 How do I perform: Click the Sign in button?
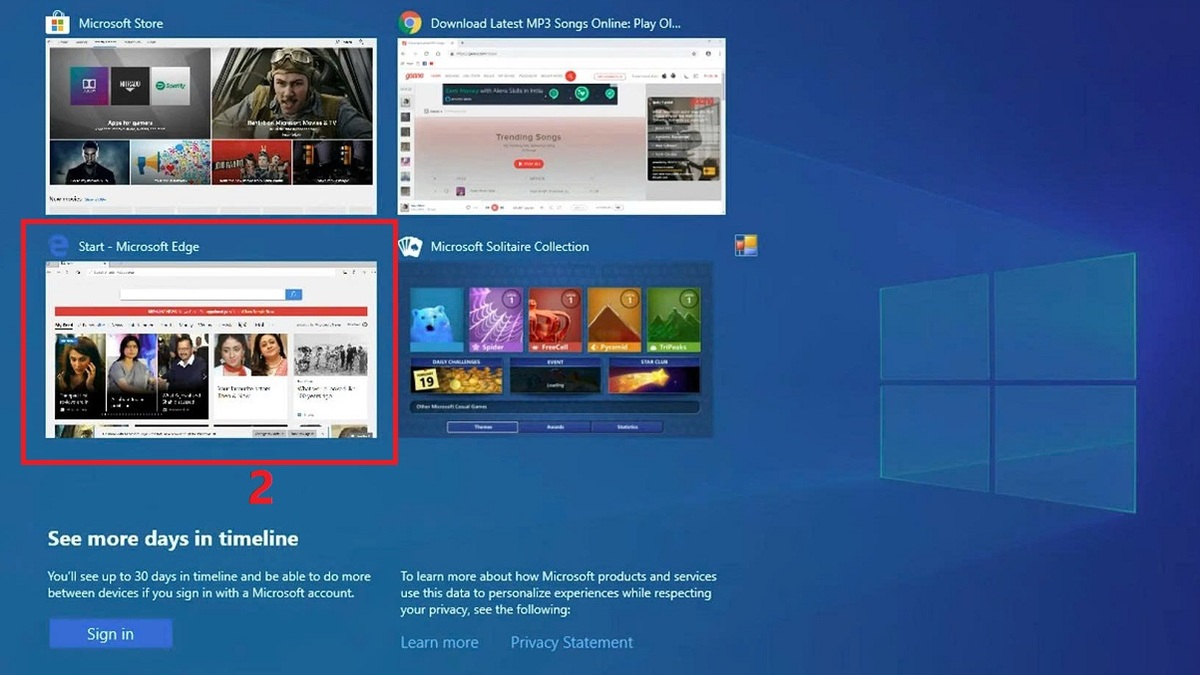(110, 634)
